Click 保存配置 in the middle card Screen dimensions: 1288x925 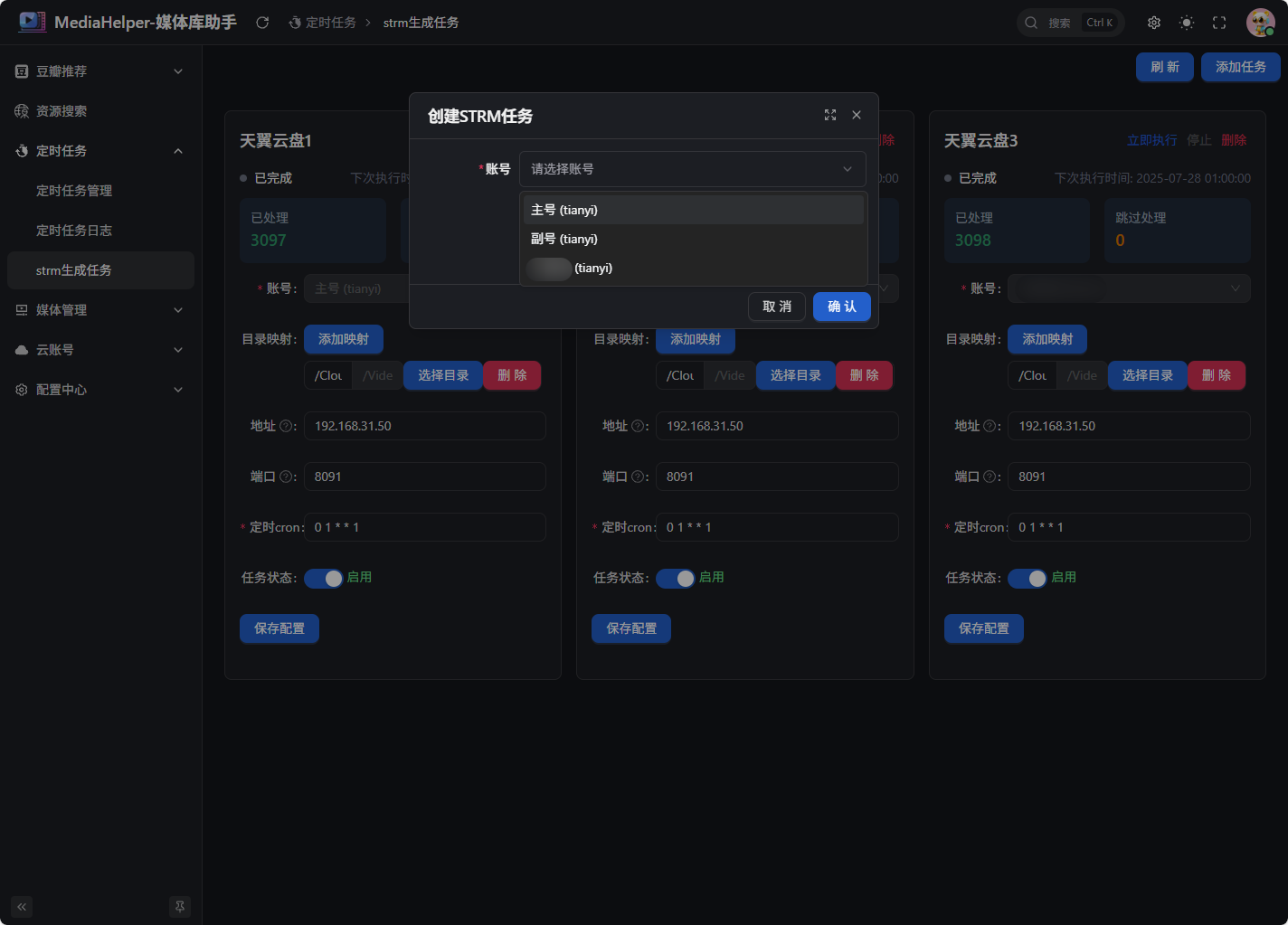(x=631, y=628)
